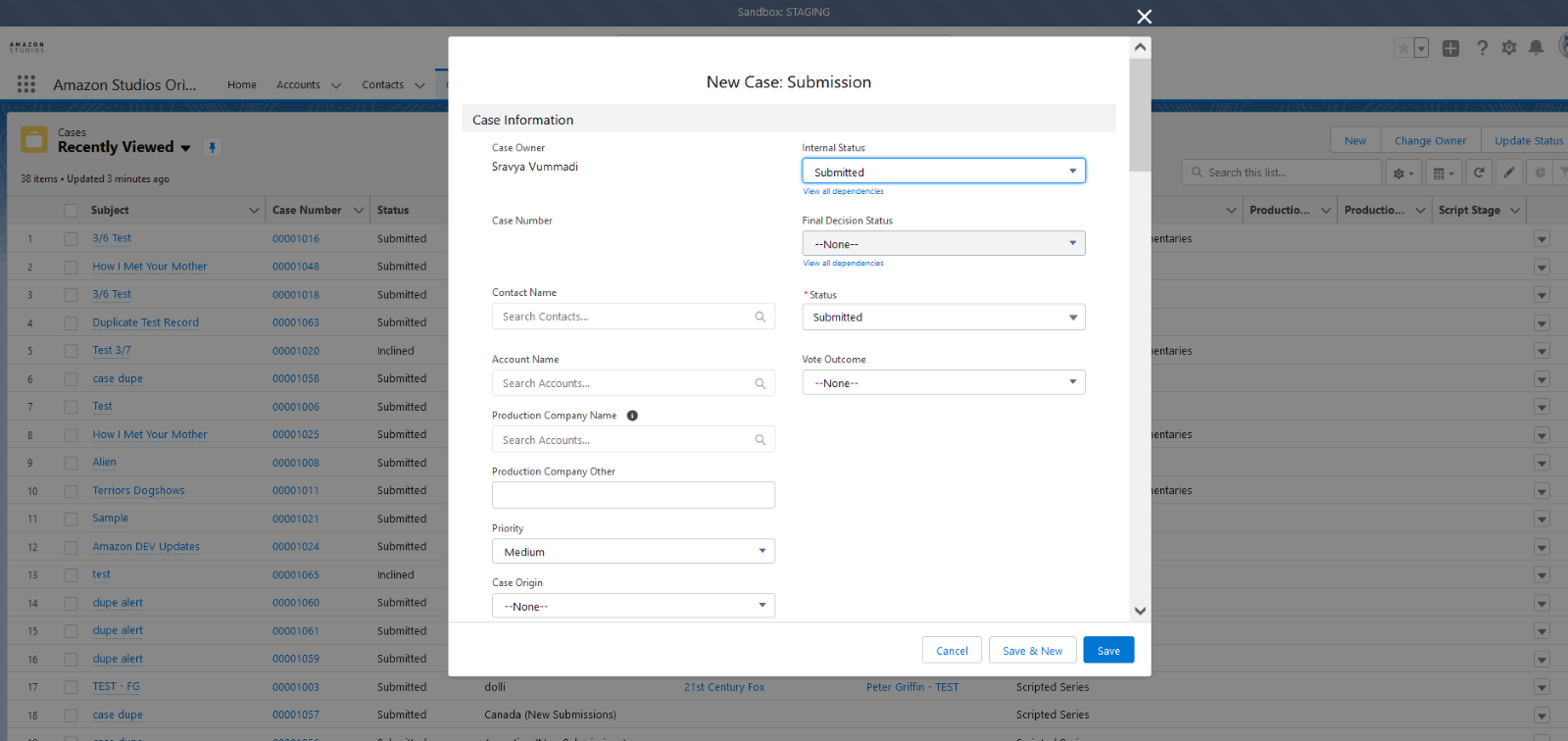Click the Save button
The image size is (1568, 741).
click(1108, 650)
